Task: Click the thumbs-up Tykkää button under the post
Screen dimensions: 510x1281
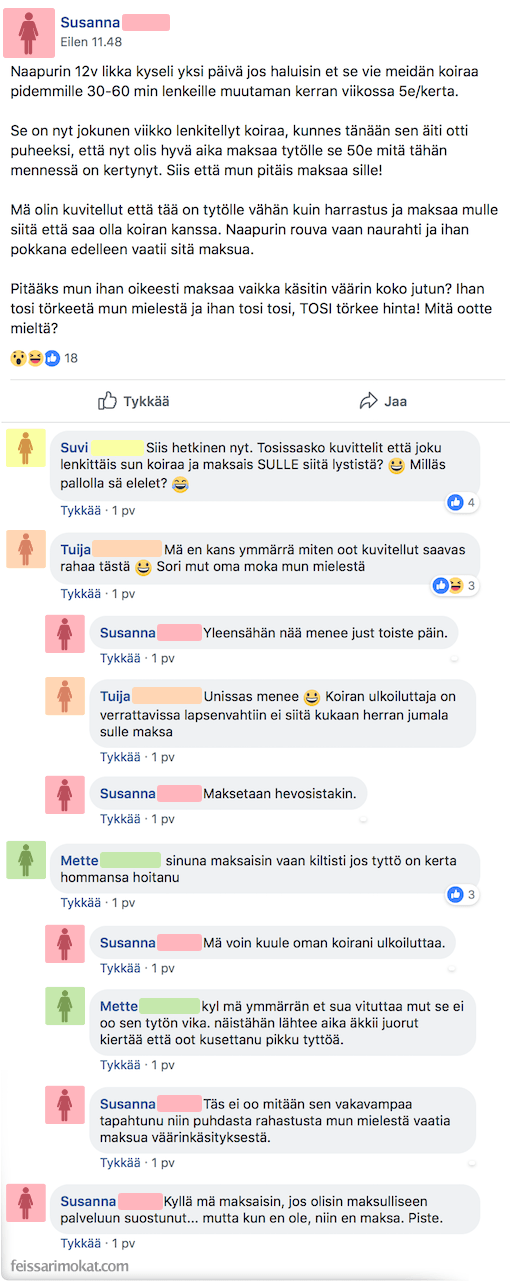Action: pos(133,401)
